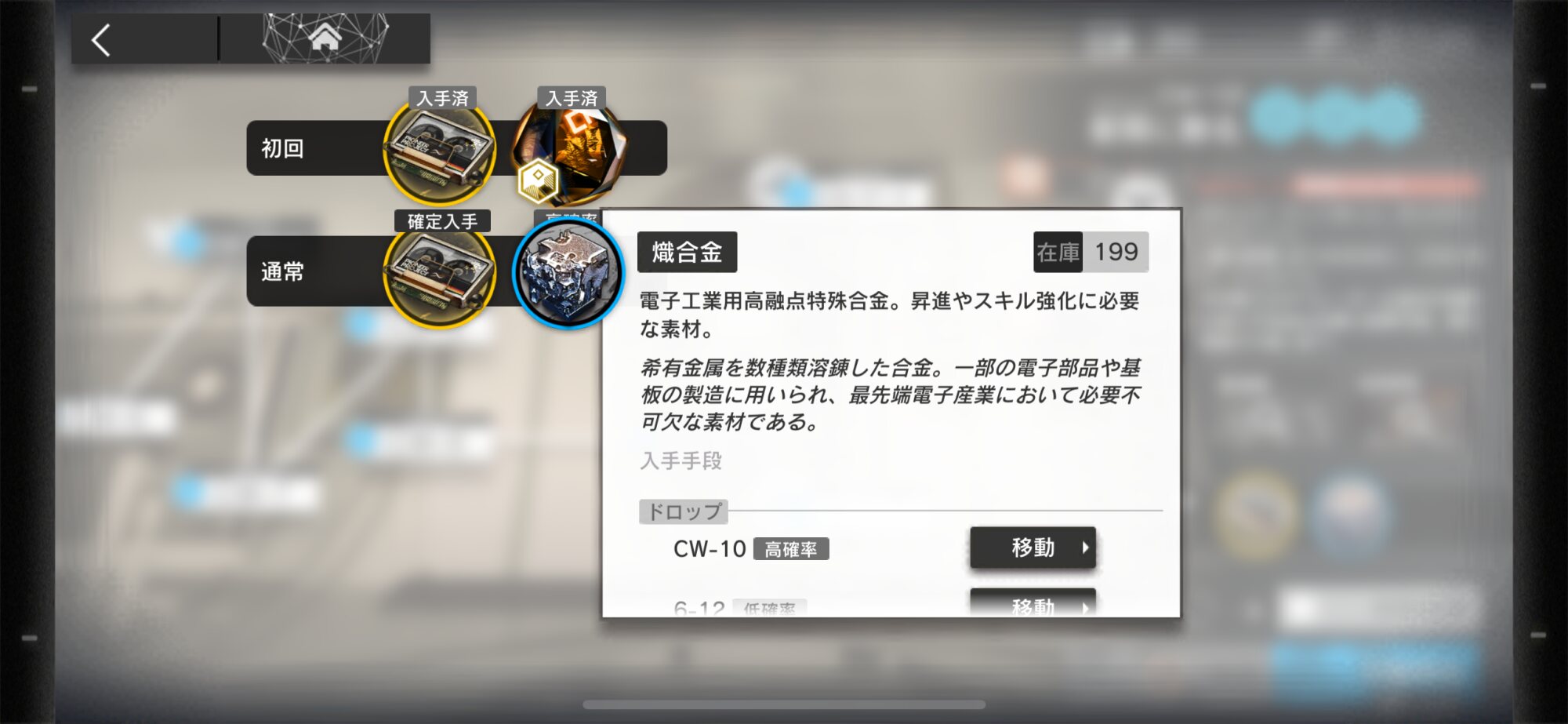The width and height of the screenshot is (1568, 724).
Task: Select the 熾合金 material cube icon
Action: pyautogui.click(x=568, y=272)
